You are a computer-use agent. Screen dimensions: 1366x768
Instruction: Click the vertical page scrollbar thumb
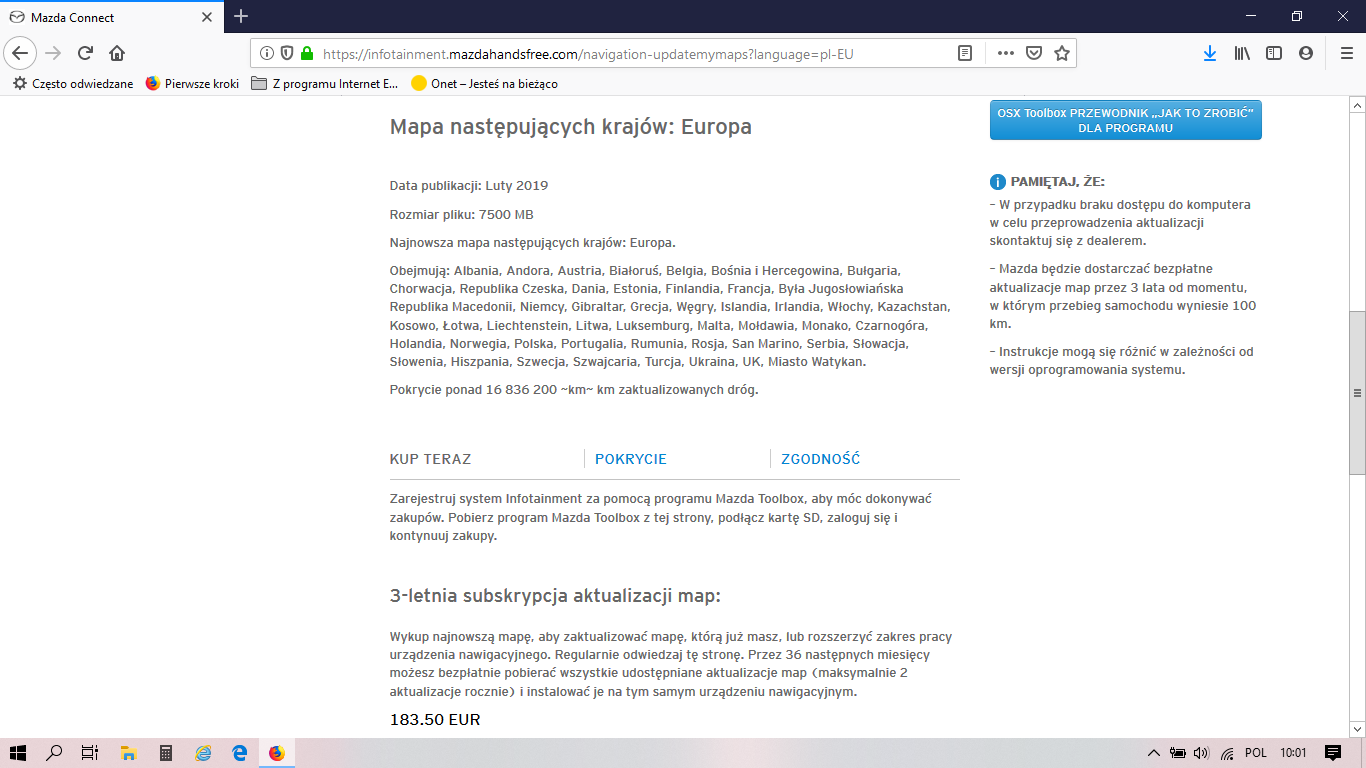[x=1357, y=392]
